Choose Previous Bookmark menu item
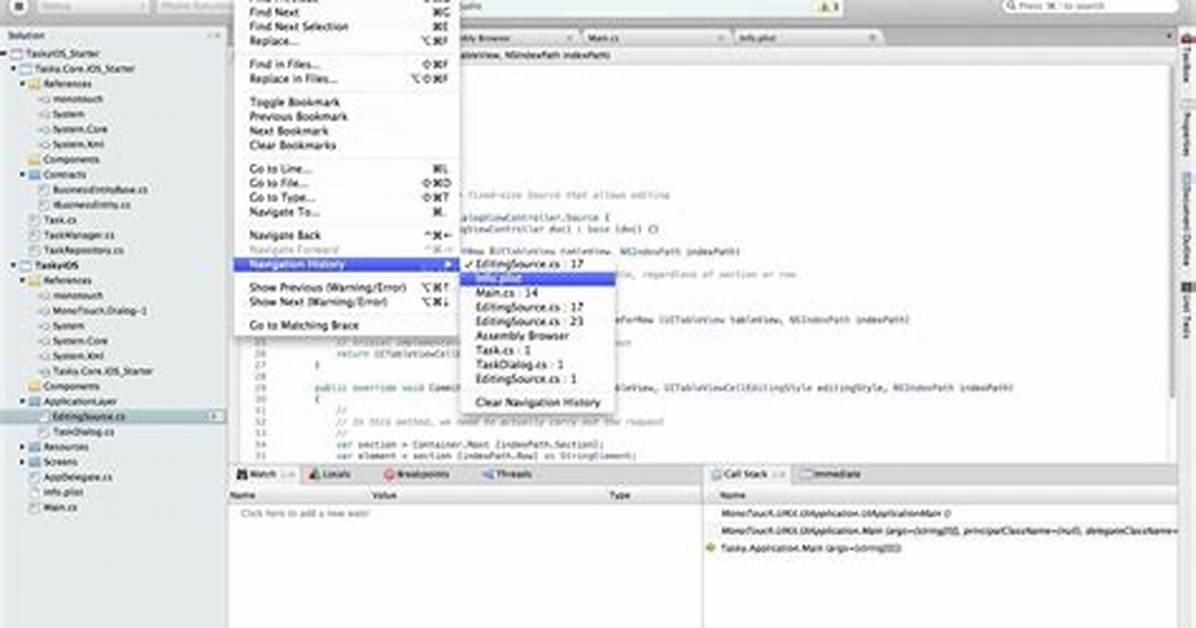Screen dimensions: 1196x628 349,117
